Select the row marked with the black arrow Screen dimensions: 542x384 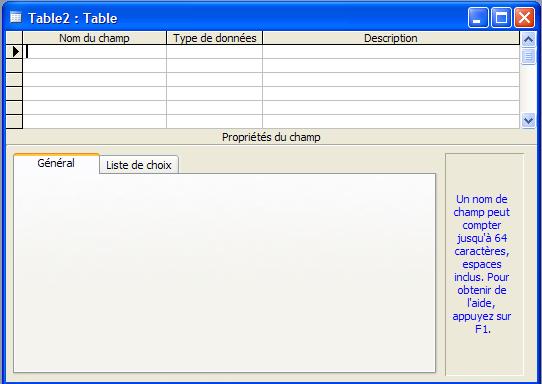click(14, 52)
